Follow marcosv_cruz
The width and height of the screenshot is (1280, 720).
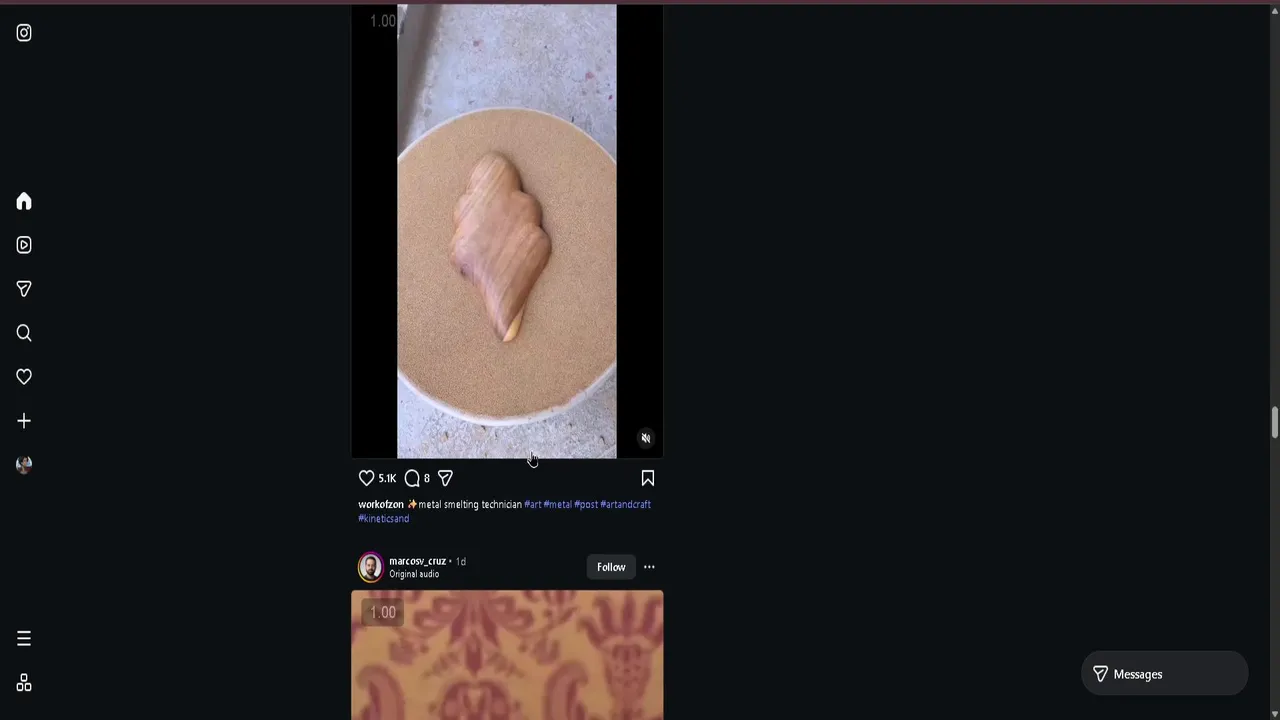(611, 567)
